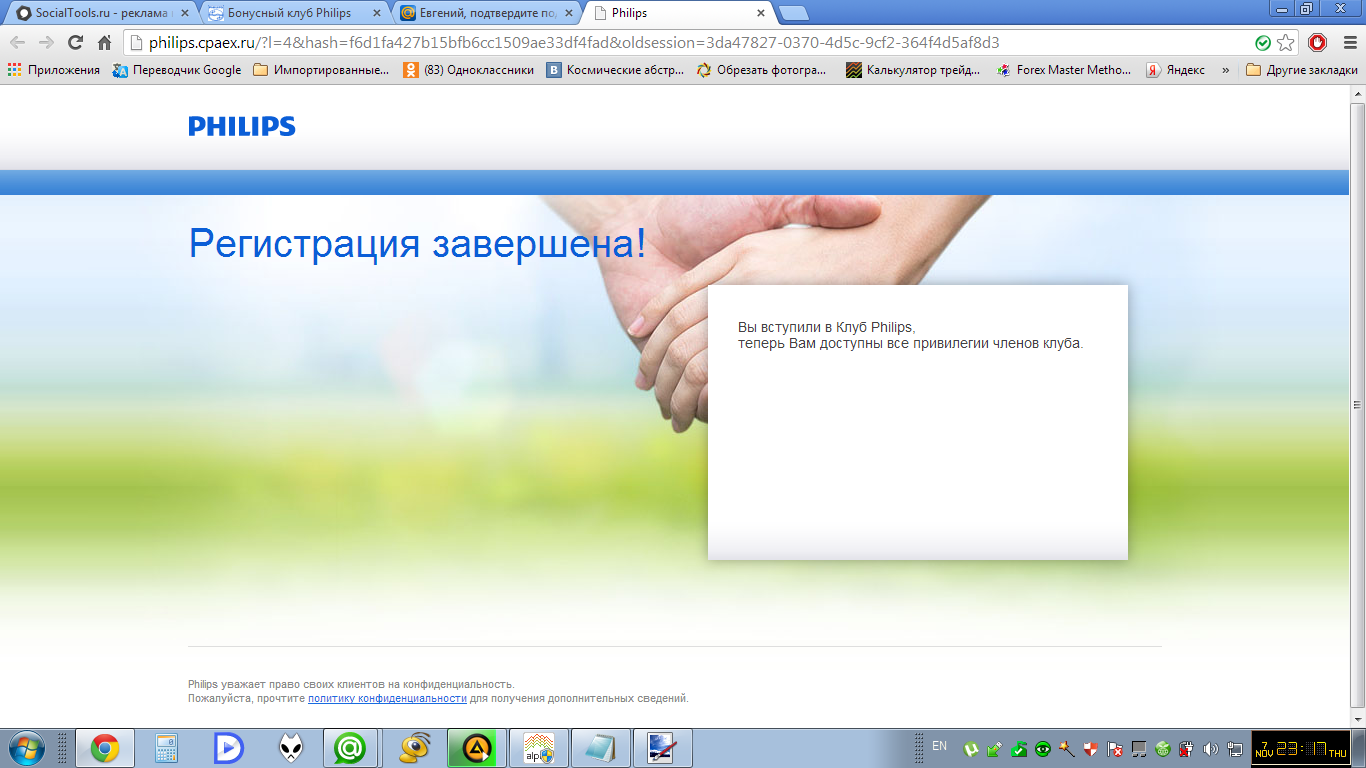Reload the current Philips page

(75, 43)
